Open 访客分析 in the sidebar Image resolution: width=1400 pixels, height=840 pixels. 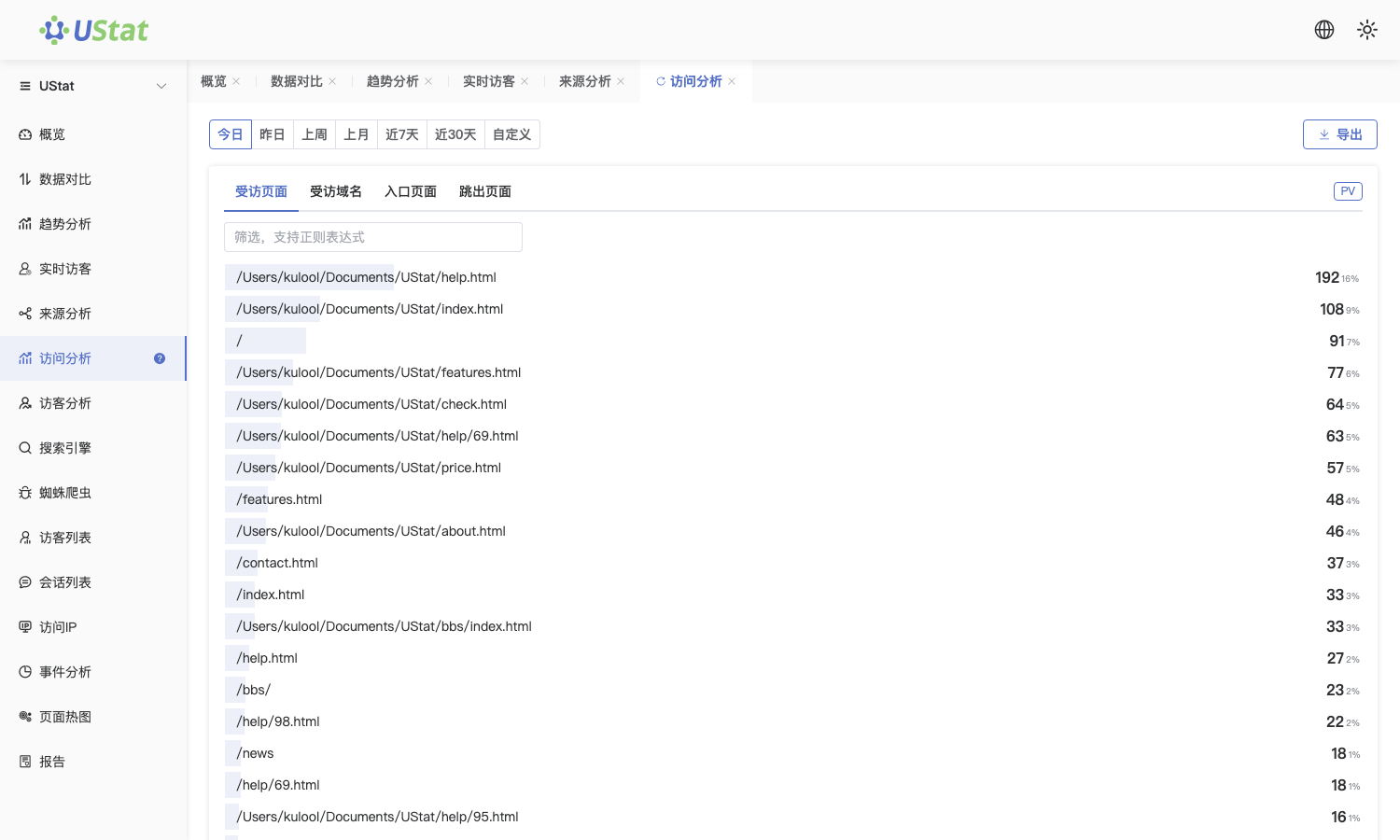[x=93, y=403]
